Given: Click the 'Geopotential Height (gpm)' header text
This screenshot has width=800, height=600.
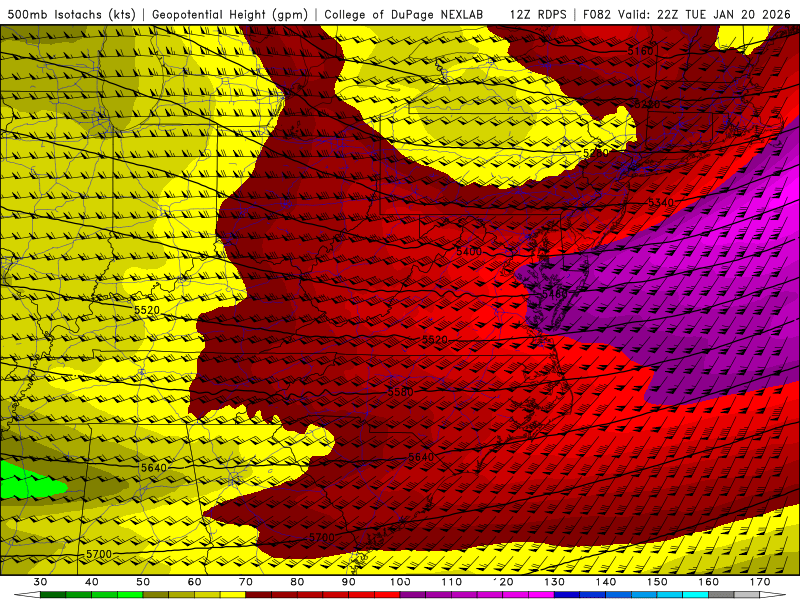Looking at the screenshot, I should click(230, 14).
